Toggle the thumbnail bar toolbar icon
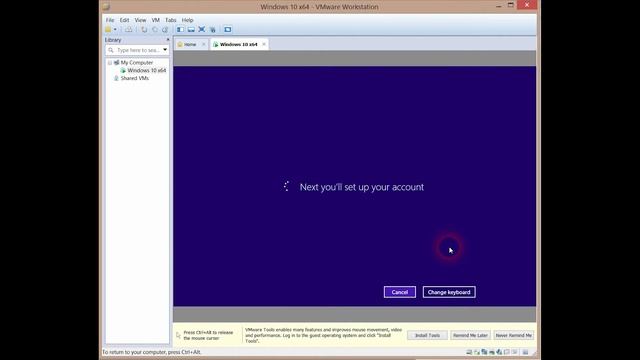640x360 pixels. tap(191, 29)
